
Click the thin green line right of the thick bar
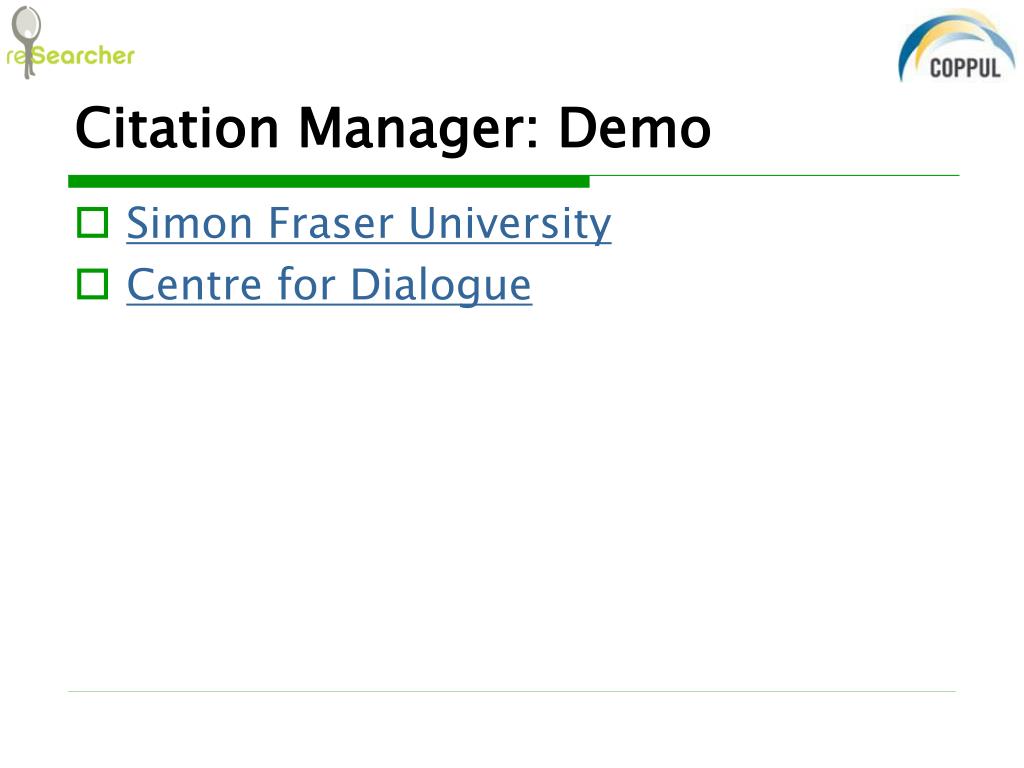click(775, 176)
